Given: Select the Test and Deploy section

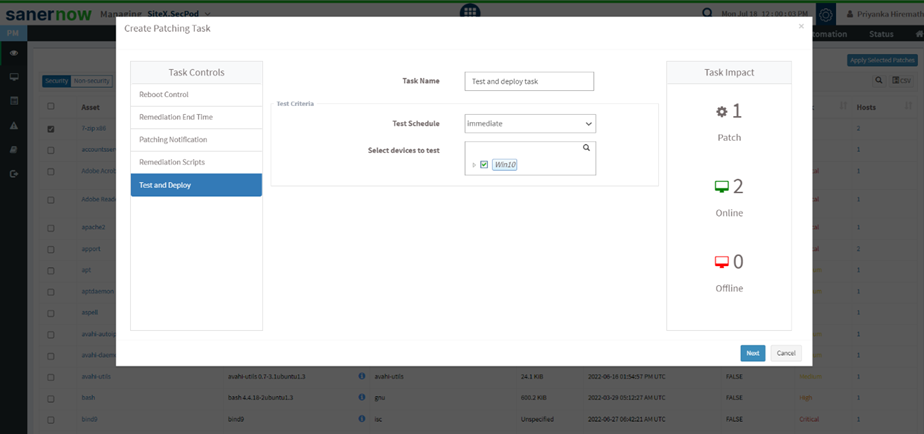Looking at the screenshot, I should pyautogui.click(x=196, y=185).
